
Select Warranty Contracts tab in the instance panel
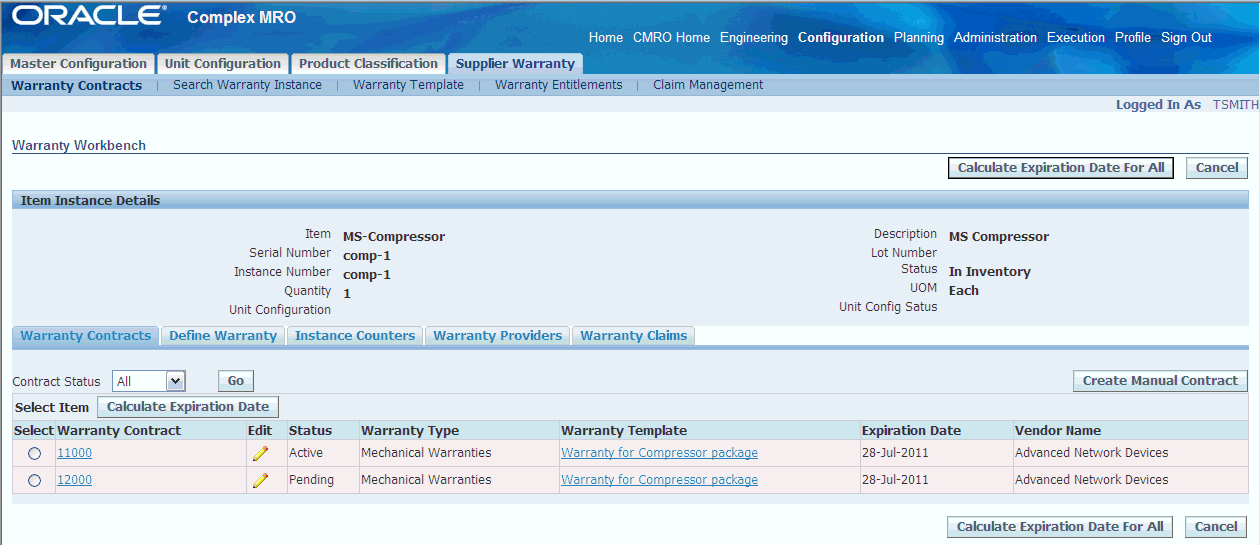(86, 336)
